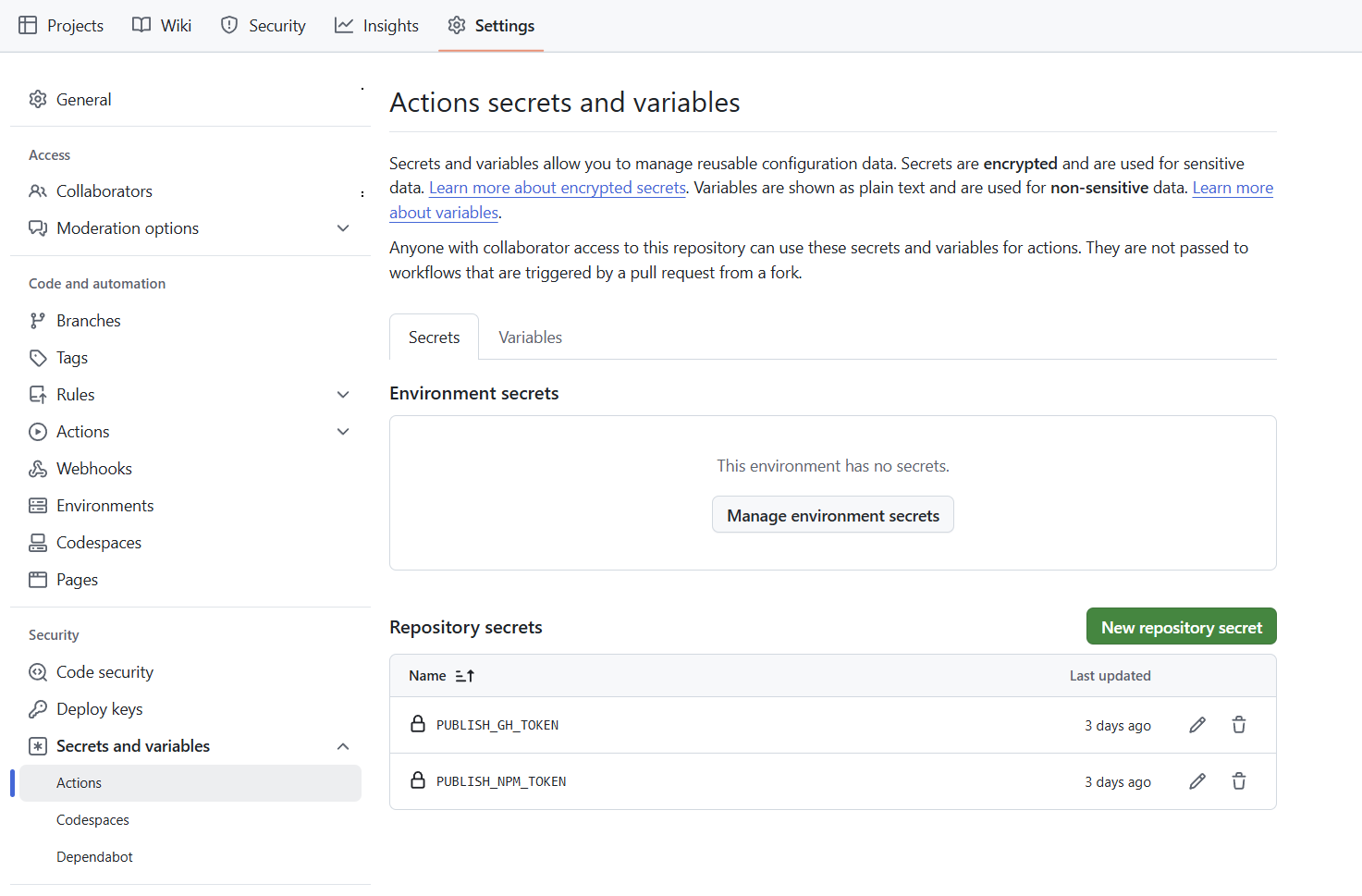Click the Wiki book icon in top nav
This screenshot has width=1362, height=896.
point(141,25)
